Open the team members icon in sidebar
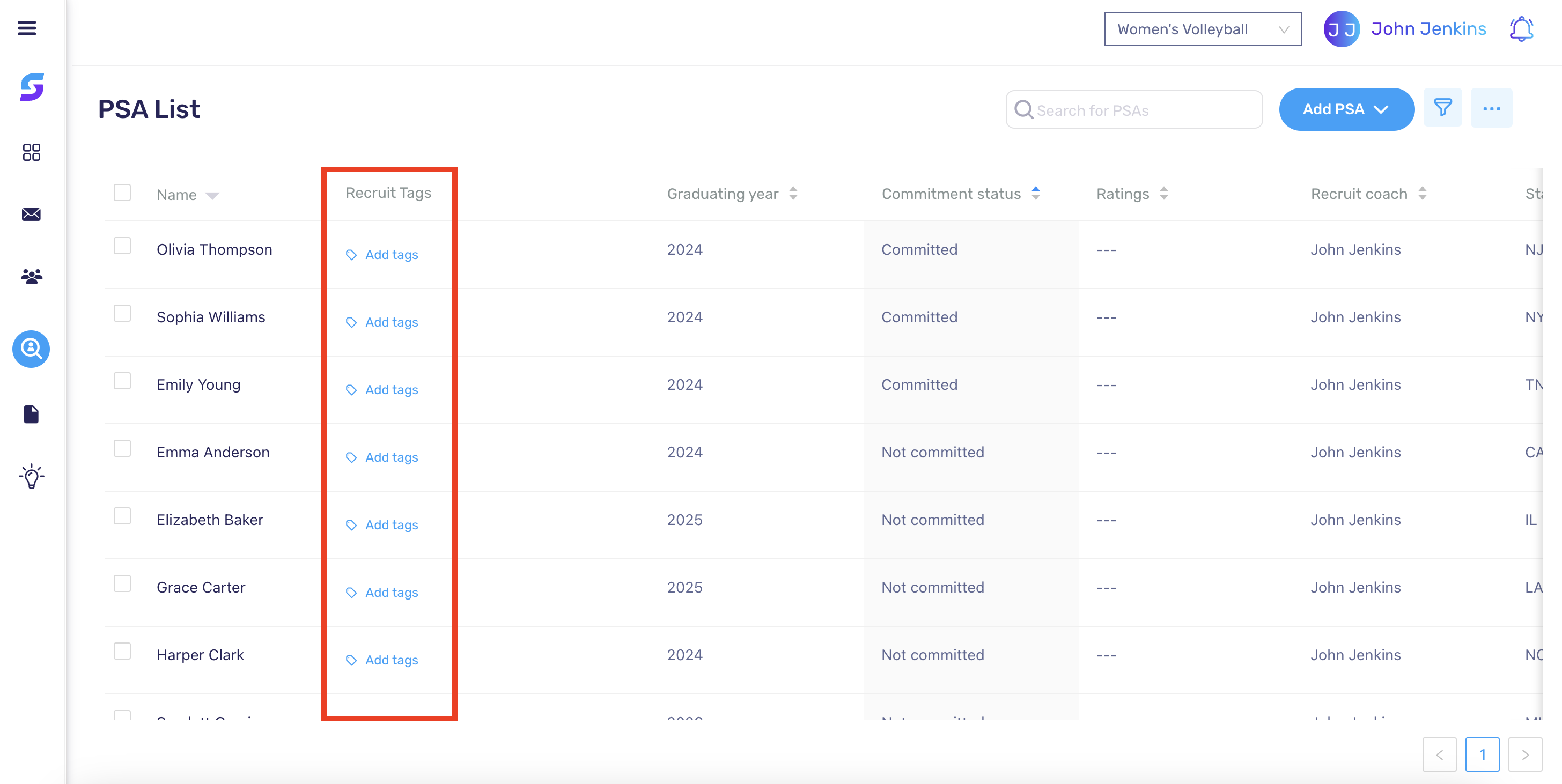 pyautogui.click(x=31, y=277)
